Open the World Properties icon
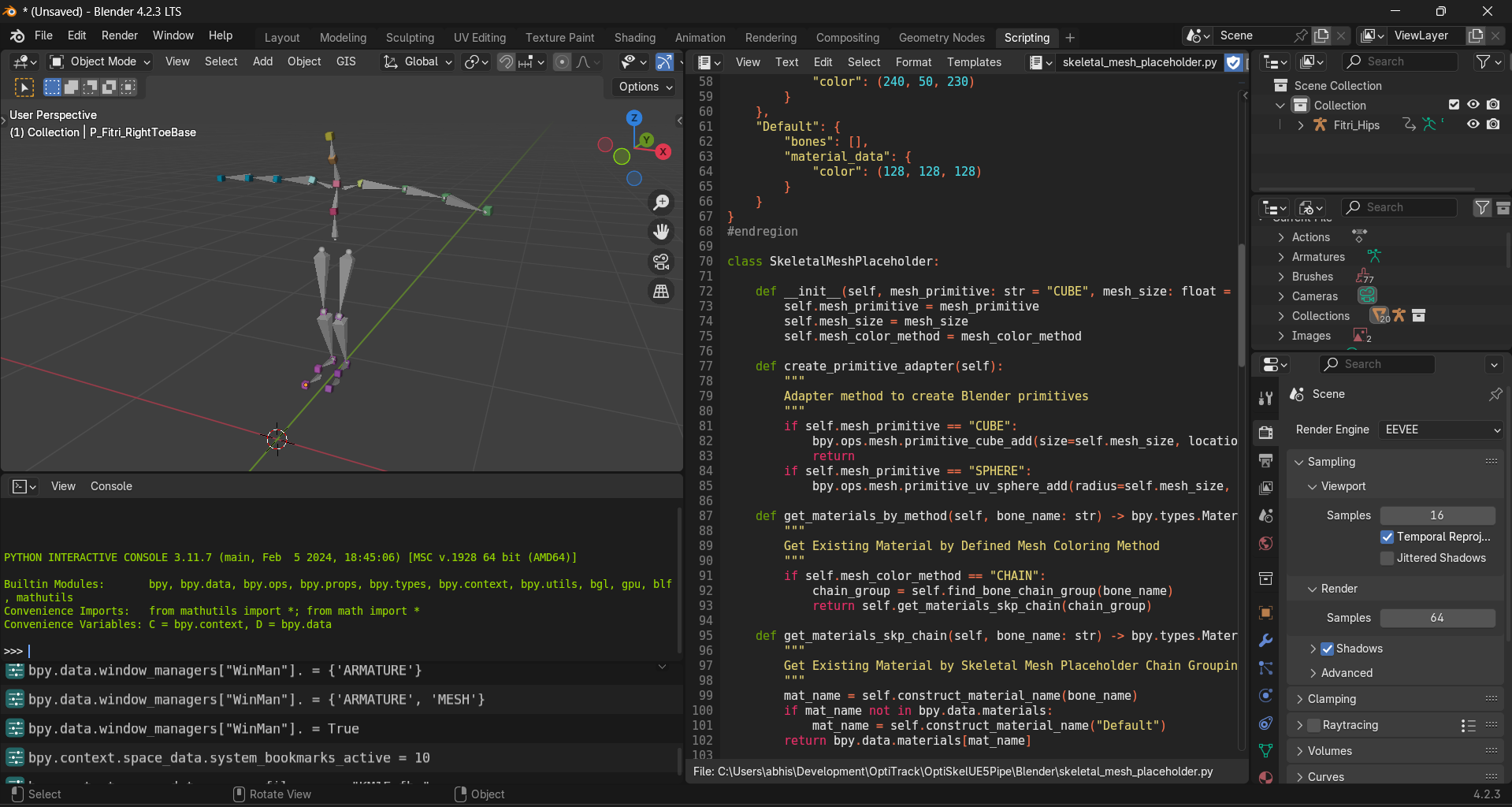 coord(1265,544)
